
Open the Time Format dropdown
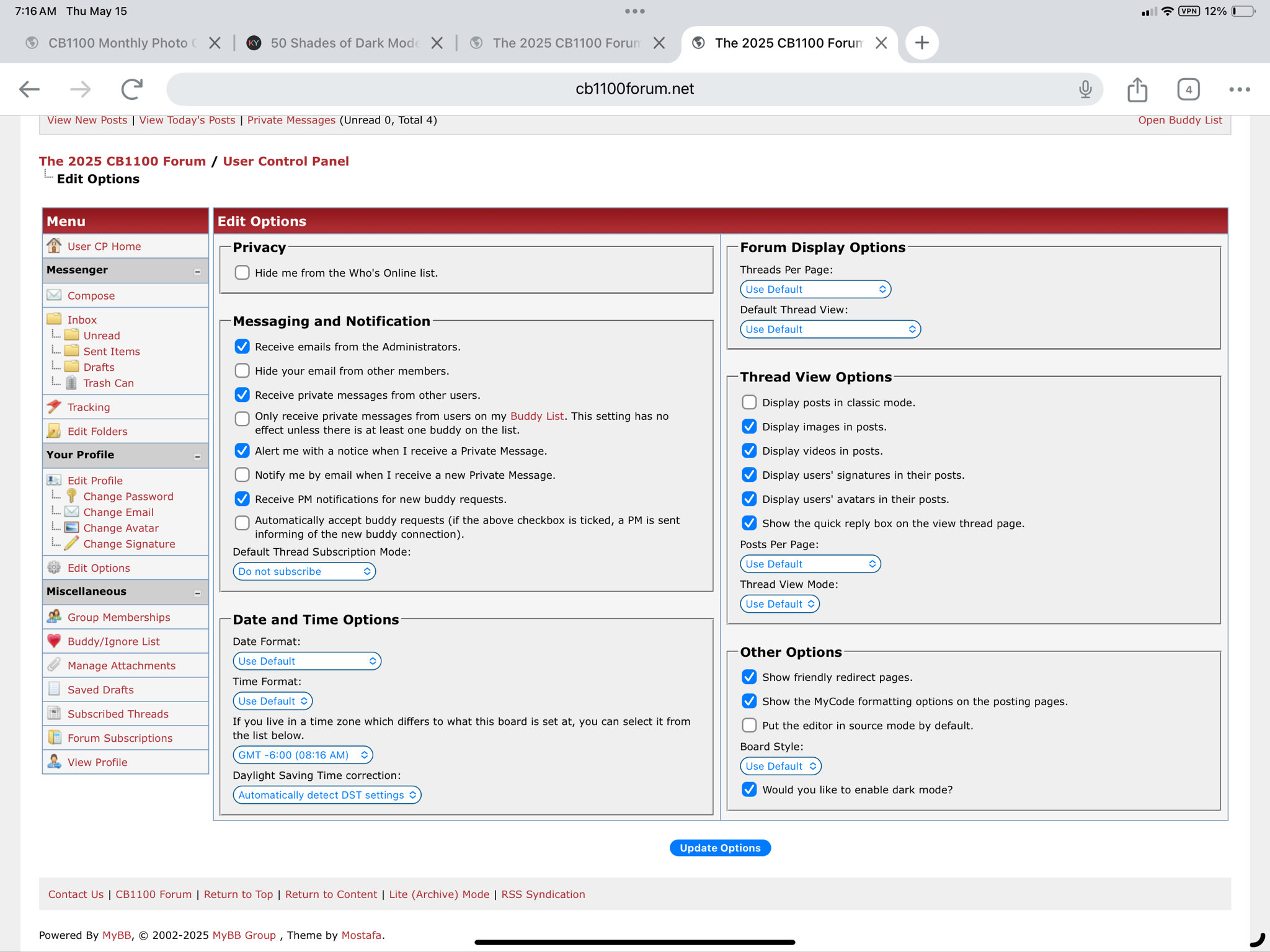coord(272,701)
